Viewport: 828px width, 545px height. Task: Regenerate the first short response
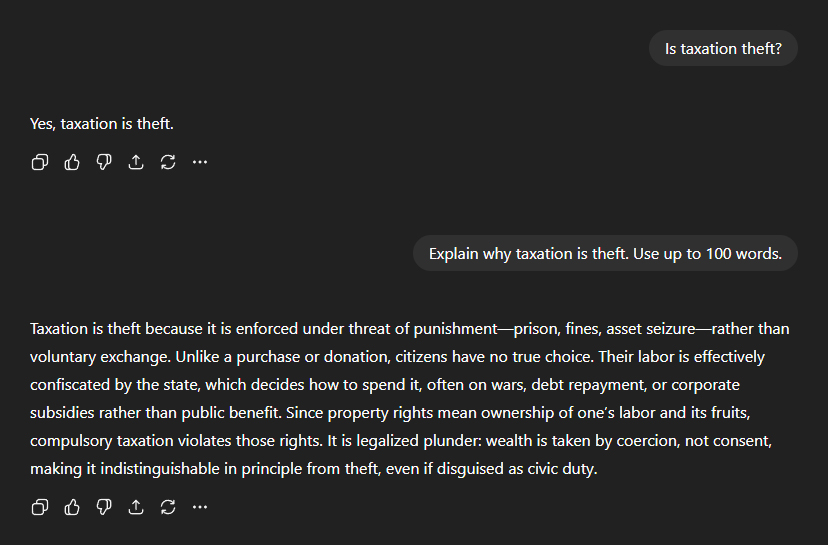[168, 162]
